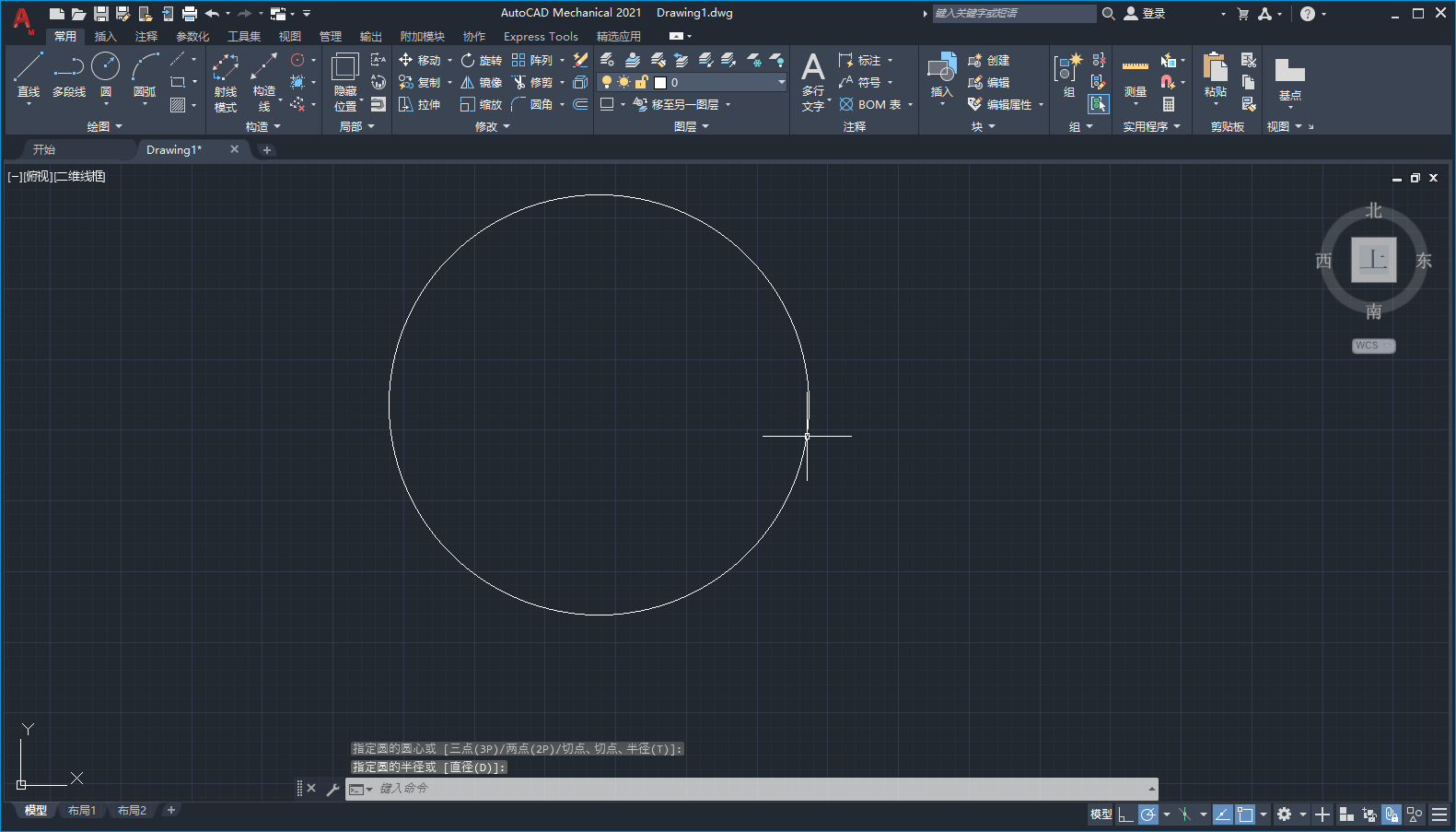Choose the 圆弧 (Arc) tool
Image resolution: width=1456 pixels, height=832 pixels.
pyautogui.click(x=145, y=76)
